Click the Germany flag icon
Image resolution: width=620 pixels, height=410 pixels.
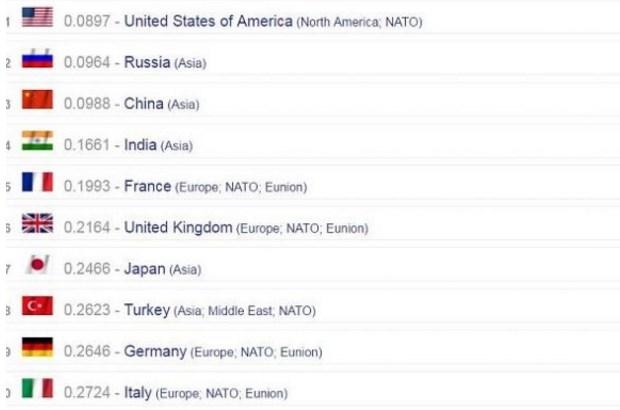click(37, 348)
